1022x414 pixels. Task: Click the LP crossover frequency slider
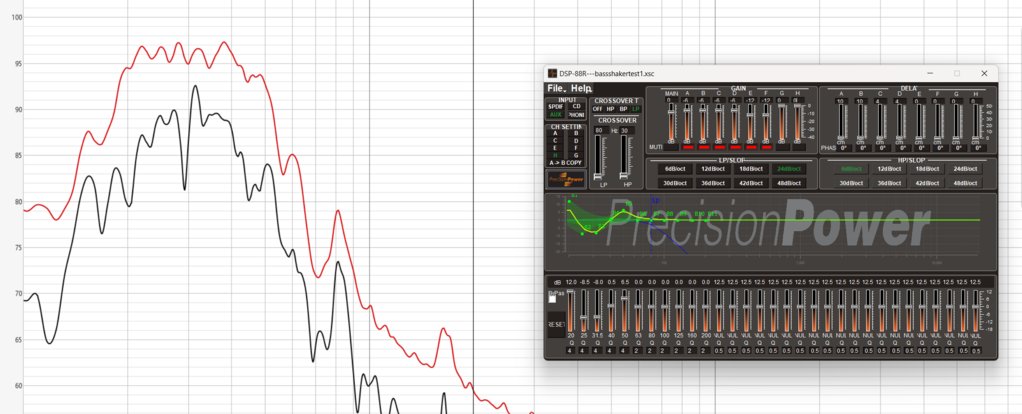pyautogui.click(x=598, y=156)
